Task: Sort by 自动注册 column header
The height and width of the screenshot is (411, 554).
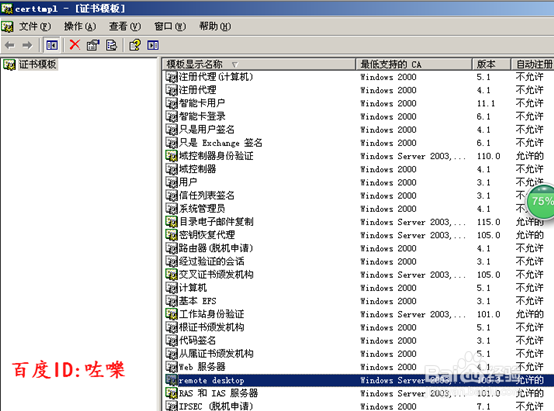Action: (x=533, y=64)
